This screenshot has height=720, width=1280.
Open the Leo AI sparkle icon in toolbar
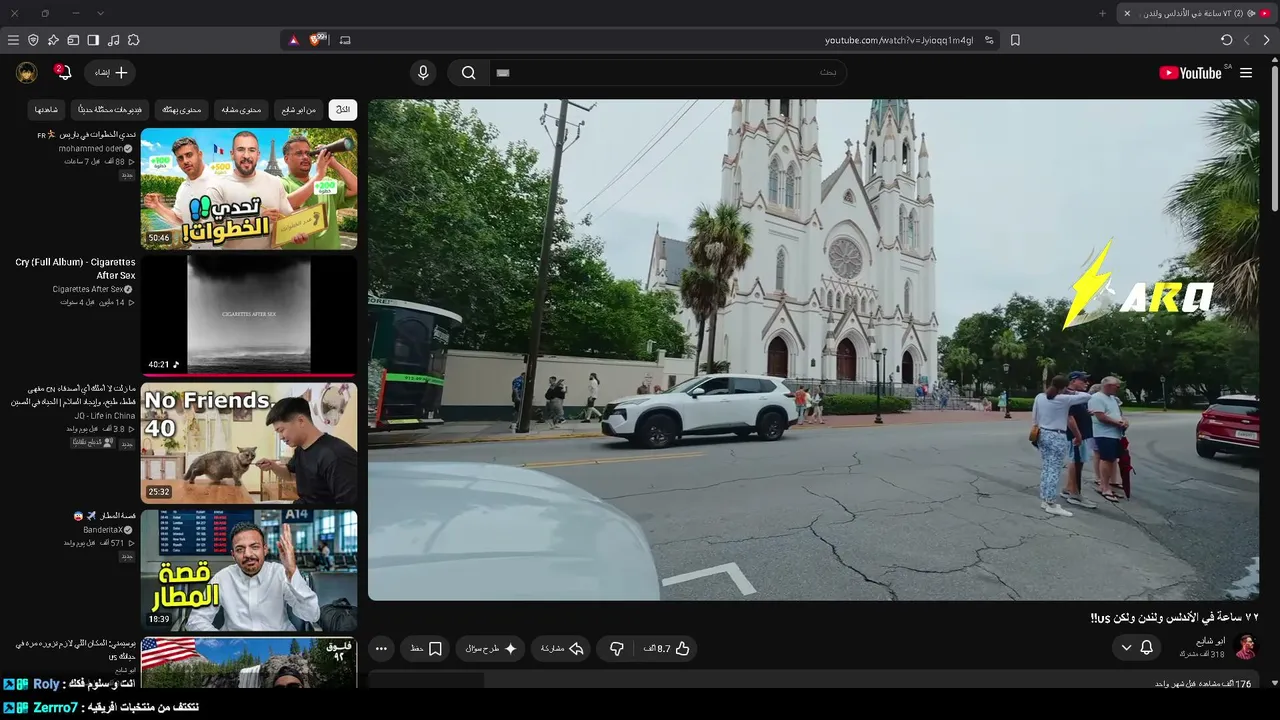pos(53,40)
